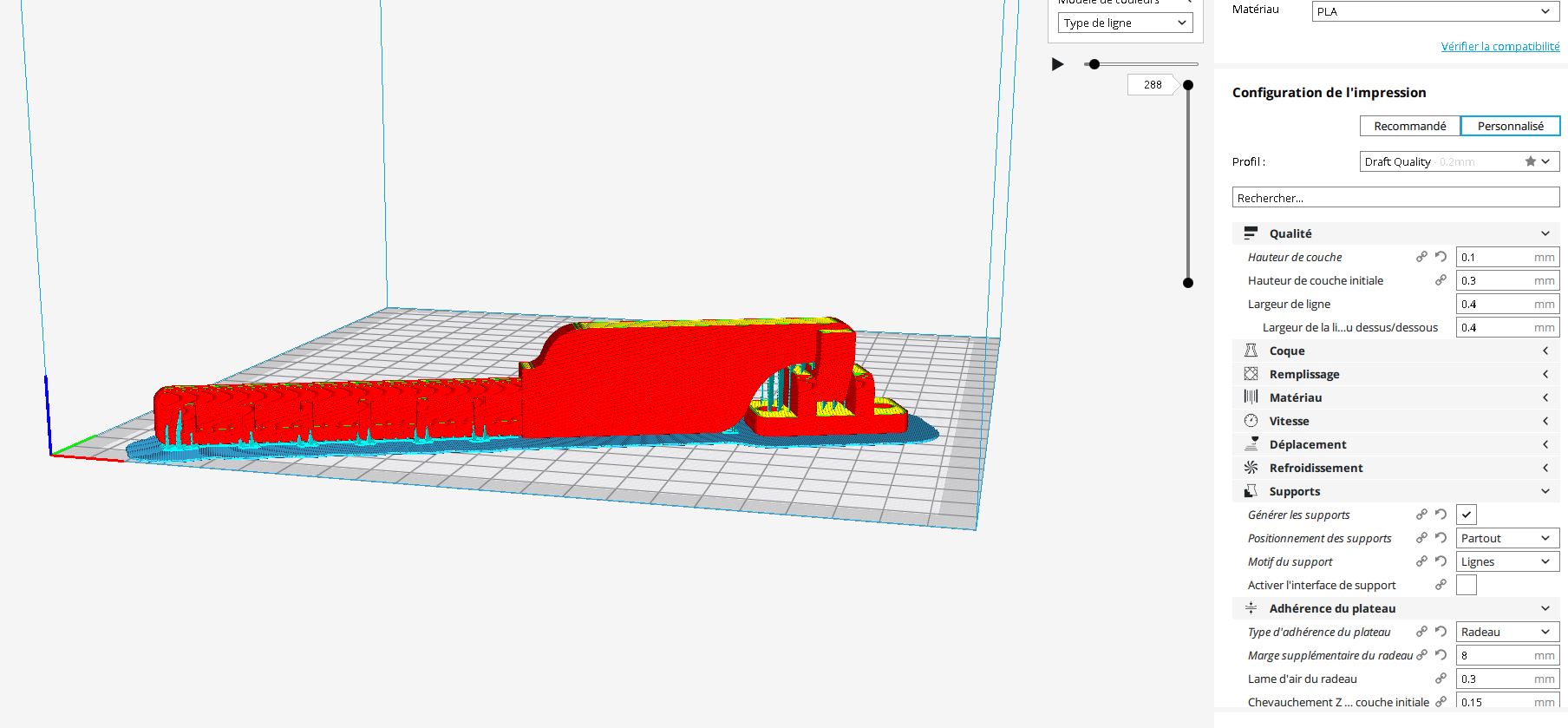1568x728 pixels.
Task: Click link icon for Positionnement des supports
Action: tap(1421, 538)
